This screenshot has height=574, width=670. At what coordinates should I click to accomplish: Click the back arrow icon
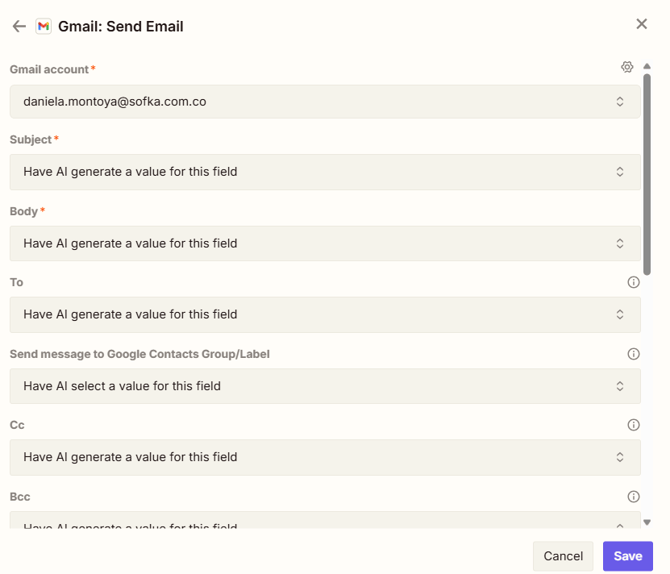point(19,26)
